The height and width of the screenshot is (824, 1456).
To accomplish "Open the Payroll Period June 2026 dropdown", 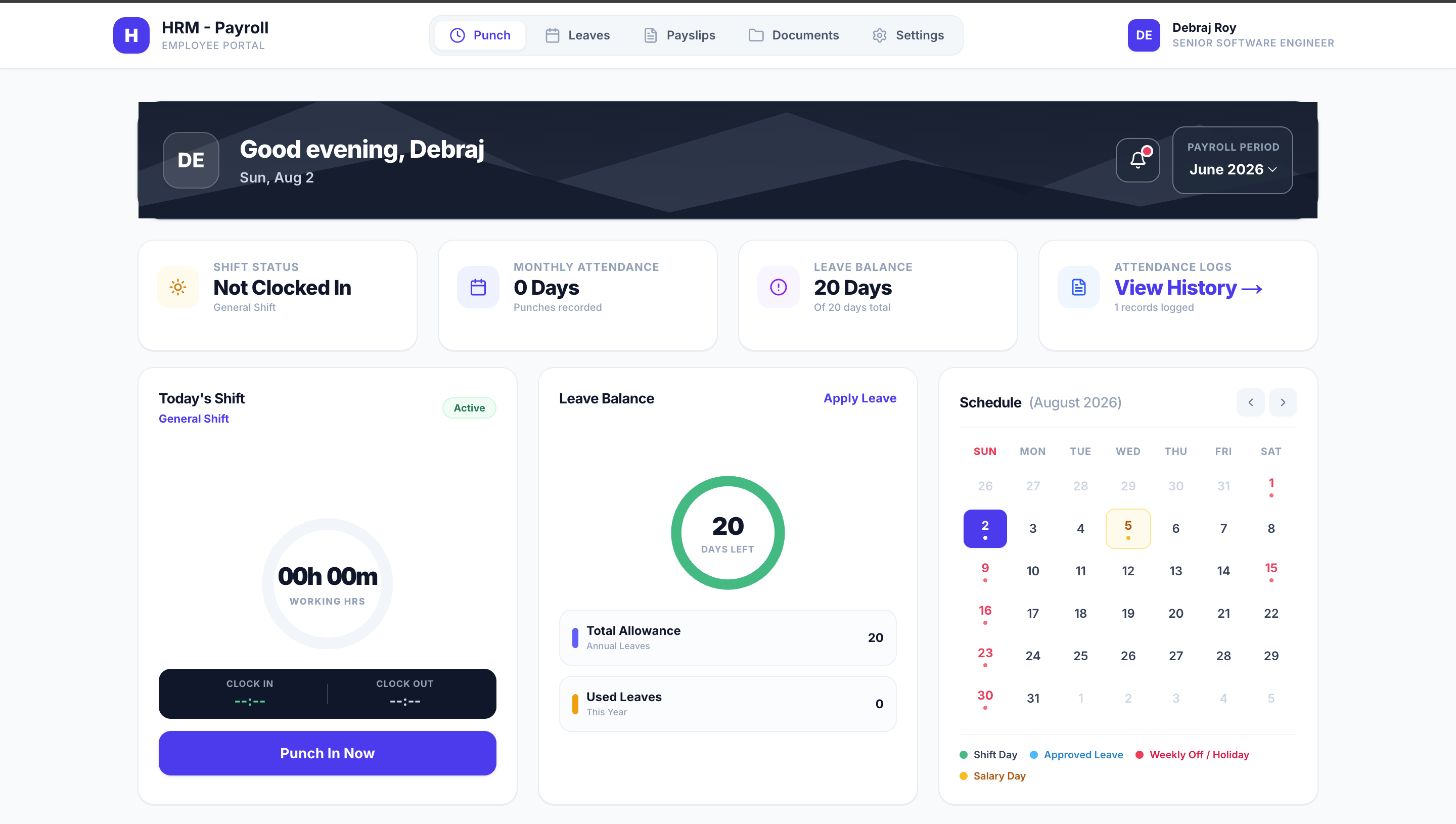I will [x=1233, y=160].
